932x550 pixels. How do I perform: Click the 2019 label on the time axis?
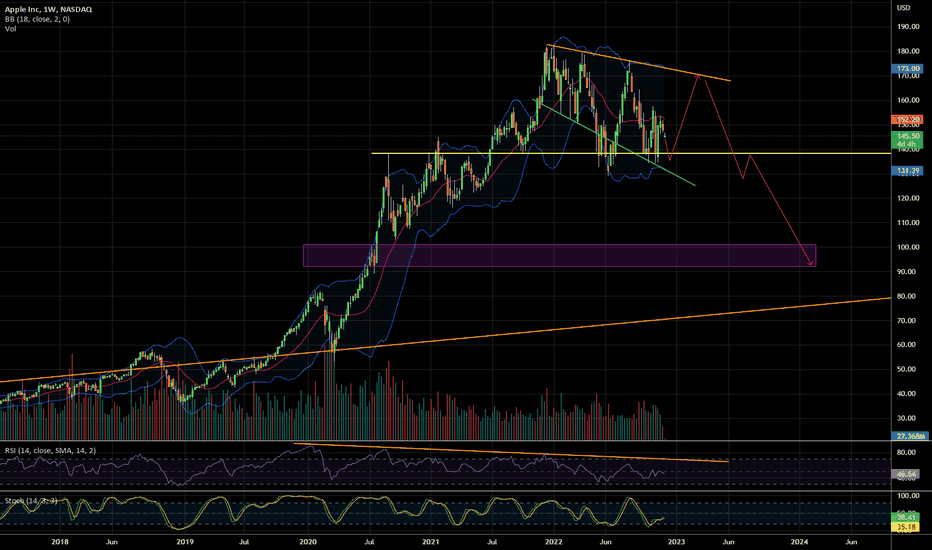pos(185,542)
